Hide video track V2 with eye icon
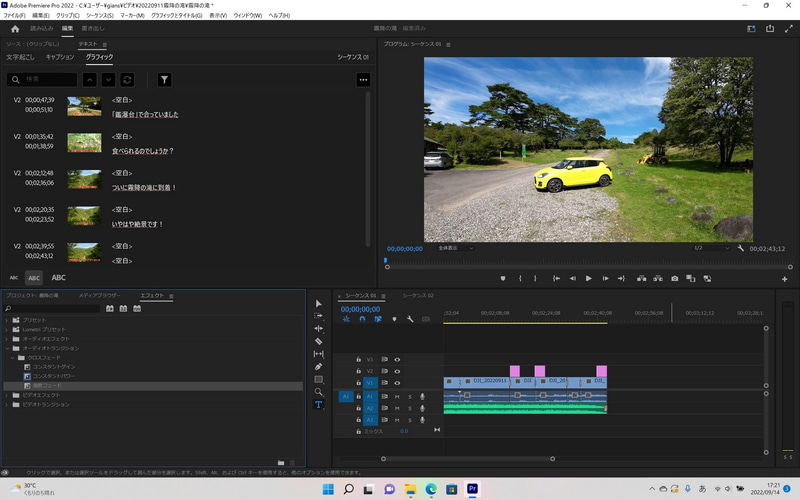Screen dimensions: 800x500 click(x=397, y=371)
